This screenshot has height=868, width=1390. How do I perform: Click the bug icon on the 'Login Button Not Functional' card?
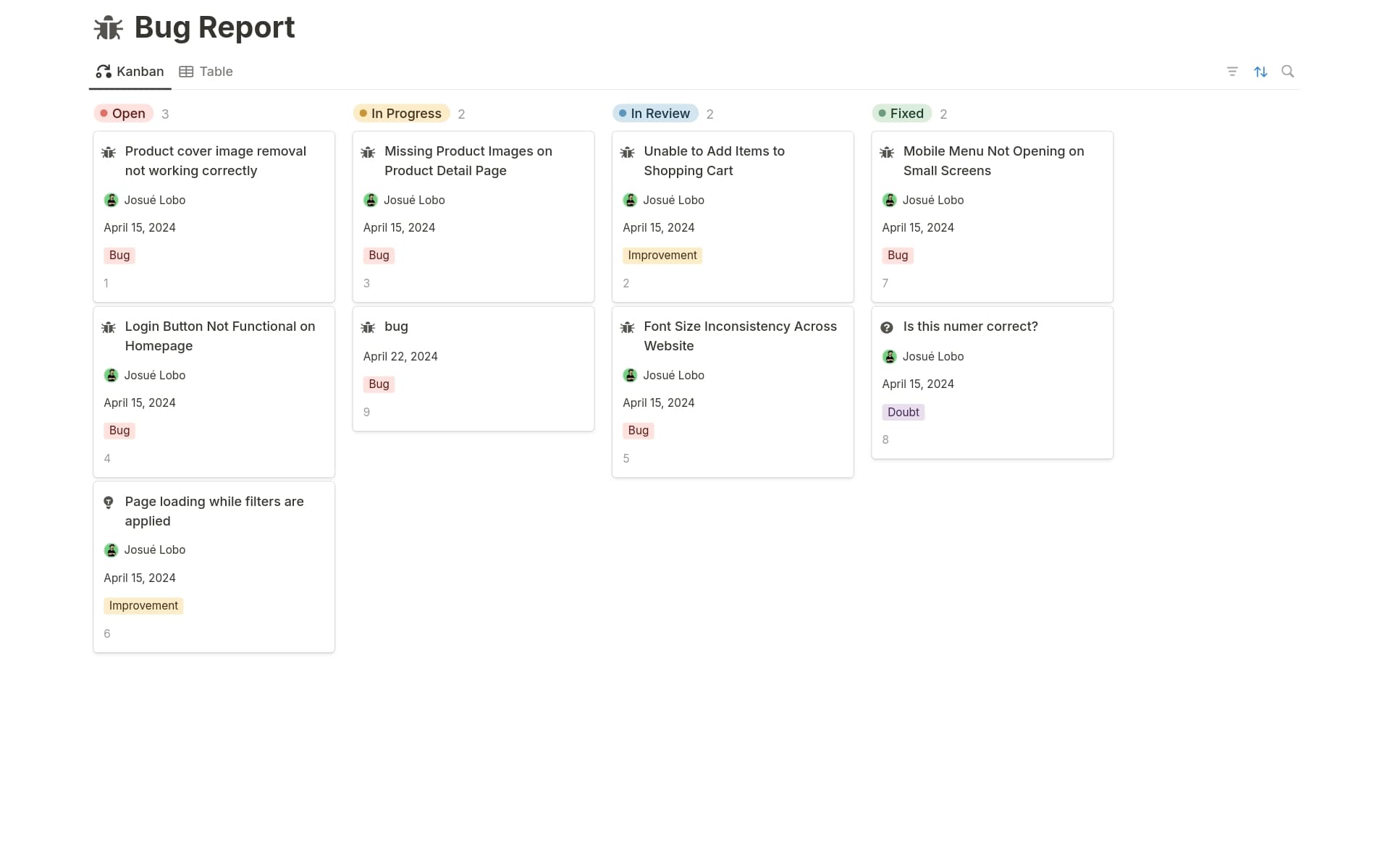pos(109,327)
